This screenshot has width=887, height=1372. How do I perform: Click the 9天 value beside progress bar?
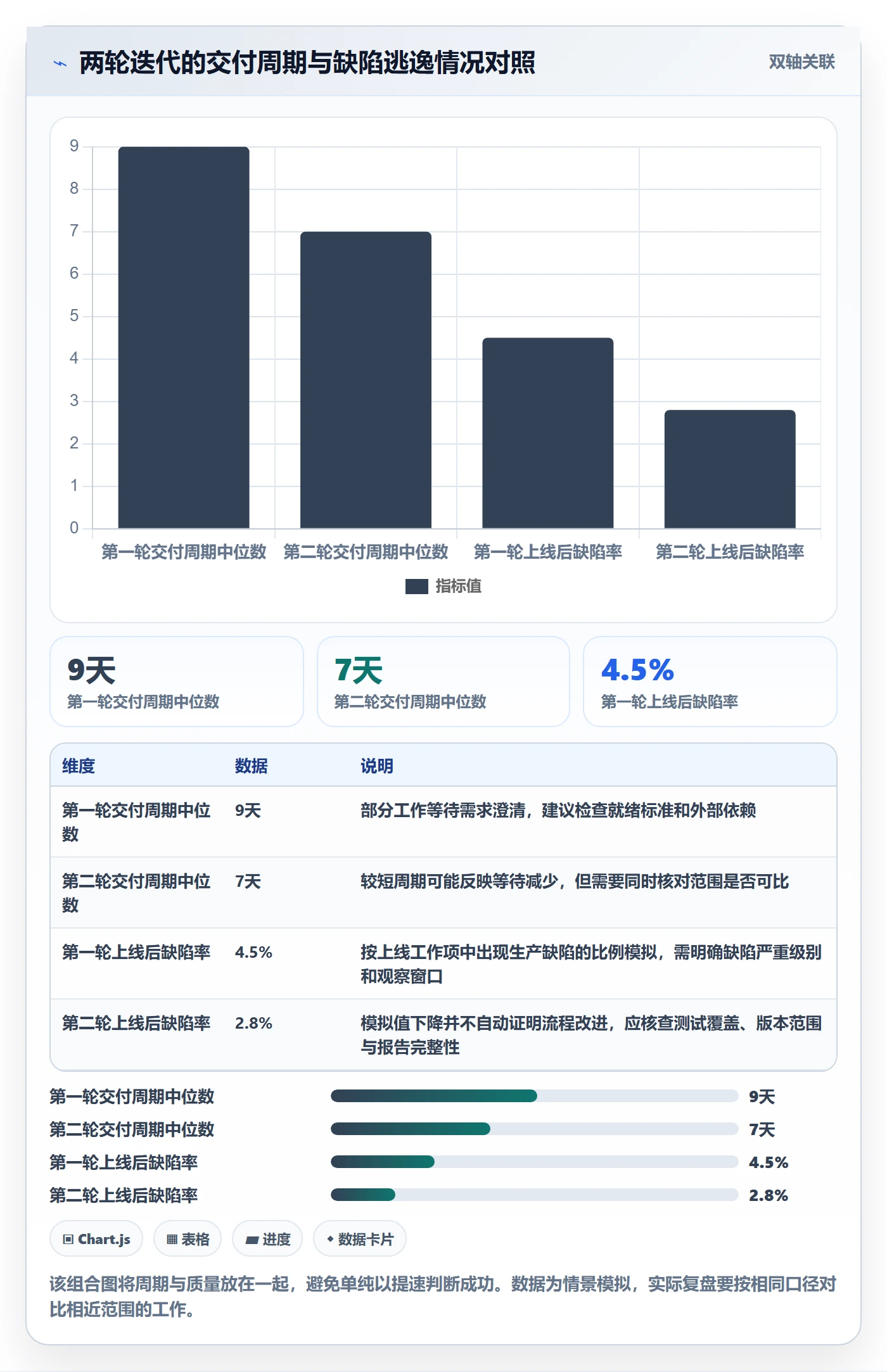pyautogui.click(x=762, y=1096)
